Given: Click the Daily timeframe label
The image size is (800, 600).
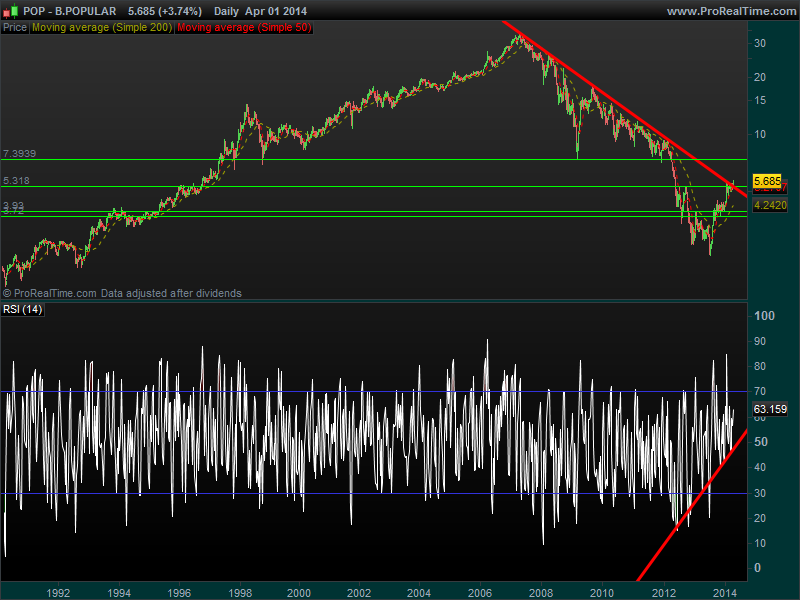Looking at the screenshot, I should pyautogui.click(x=227, y=11).
